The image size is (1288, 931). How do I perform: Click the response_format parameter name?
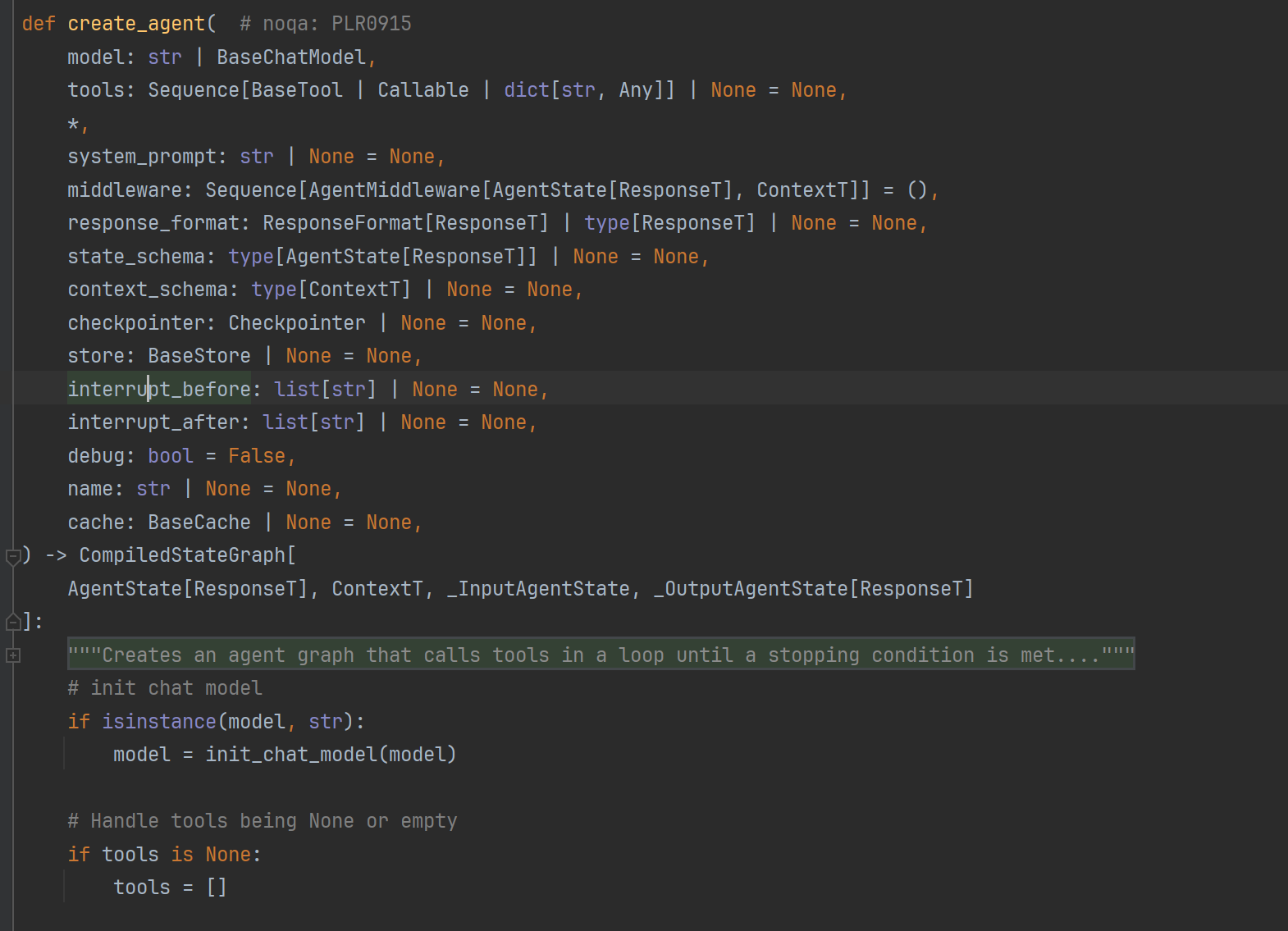click(153, 223)
